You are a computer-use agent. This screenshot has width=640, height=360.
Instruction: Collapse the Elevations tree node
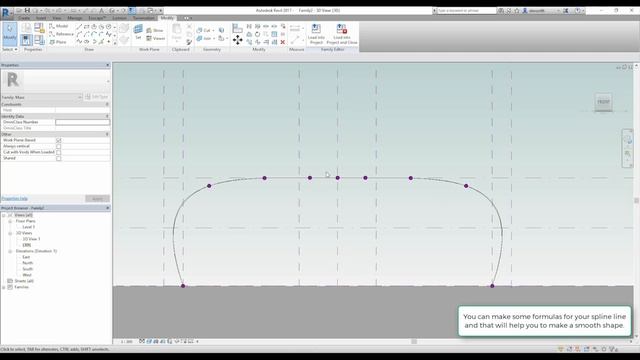pyautogui.click(x=10, y=251)
